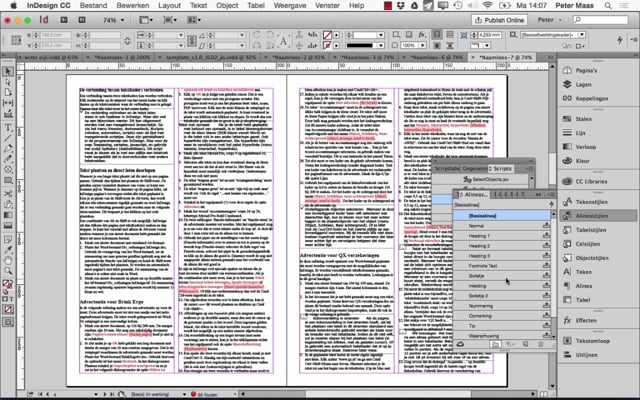The image size is (640, 400).
Task: Click the fill swatch in the control bar
Action: pos(327,35)
